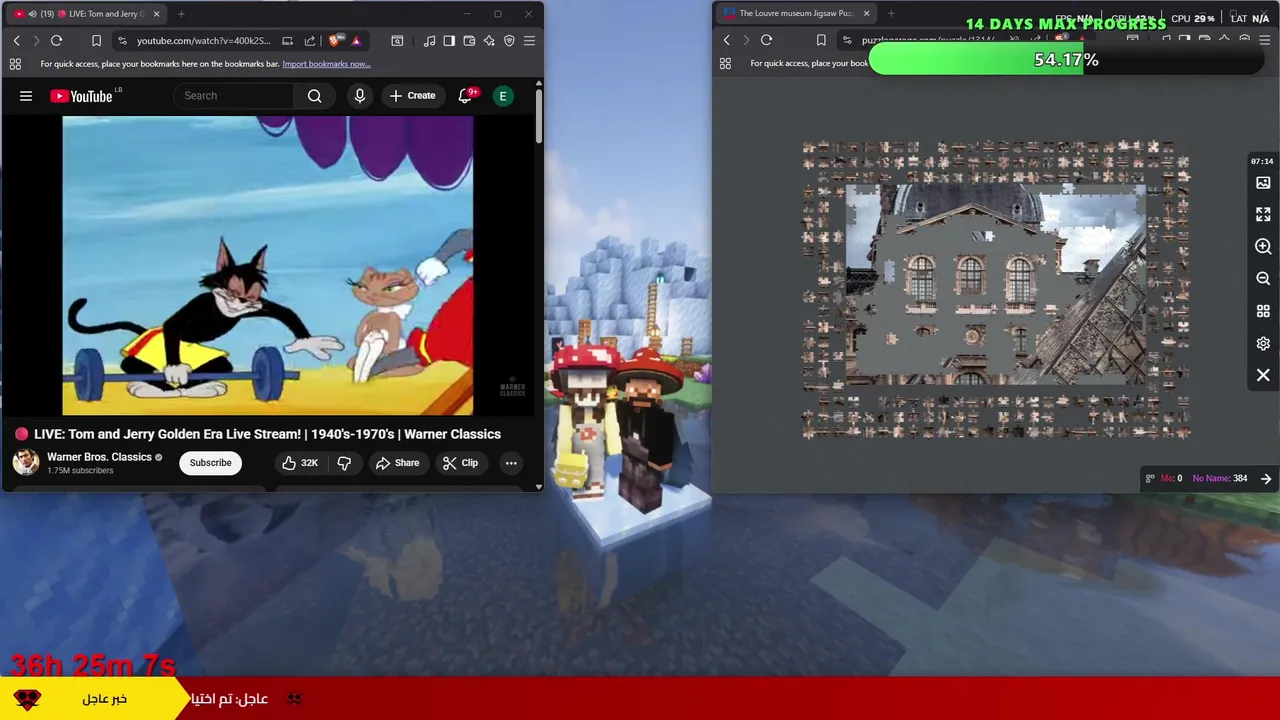This screenshot has height=720, width=1280.
Task: Open new tab in puzzle window
Action: [x=891, y=14]
